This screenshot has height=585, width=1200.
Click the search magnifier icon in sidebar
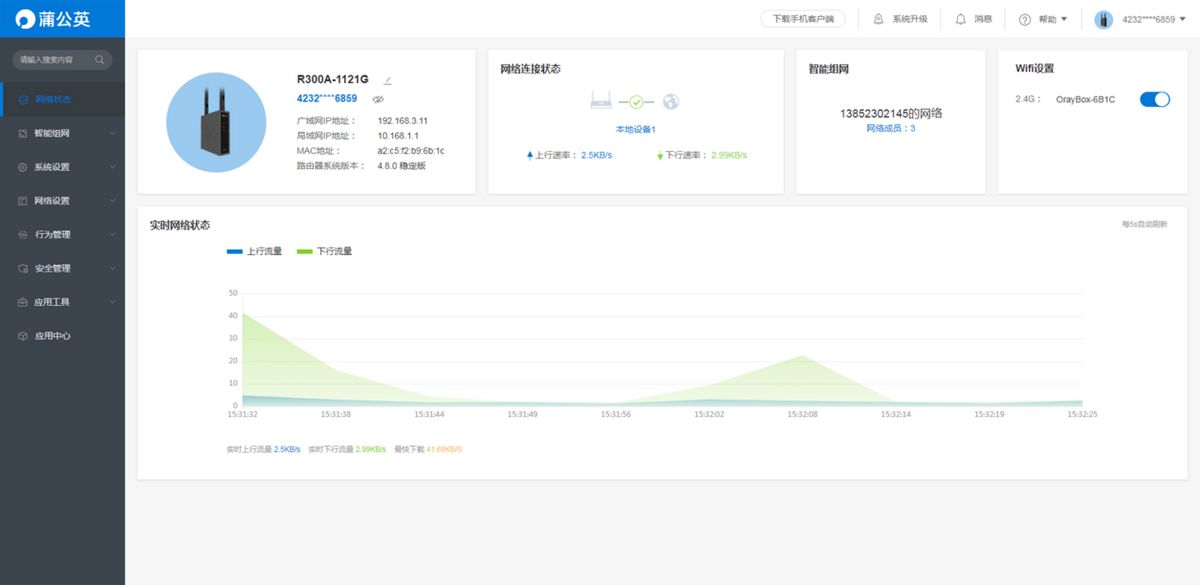100,60
